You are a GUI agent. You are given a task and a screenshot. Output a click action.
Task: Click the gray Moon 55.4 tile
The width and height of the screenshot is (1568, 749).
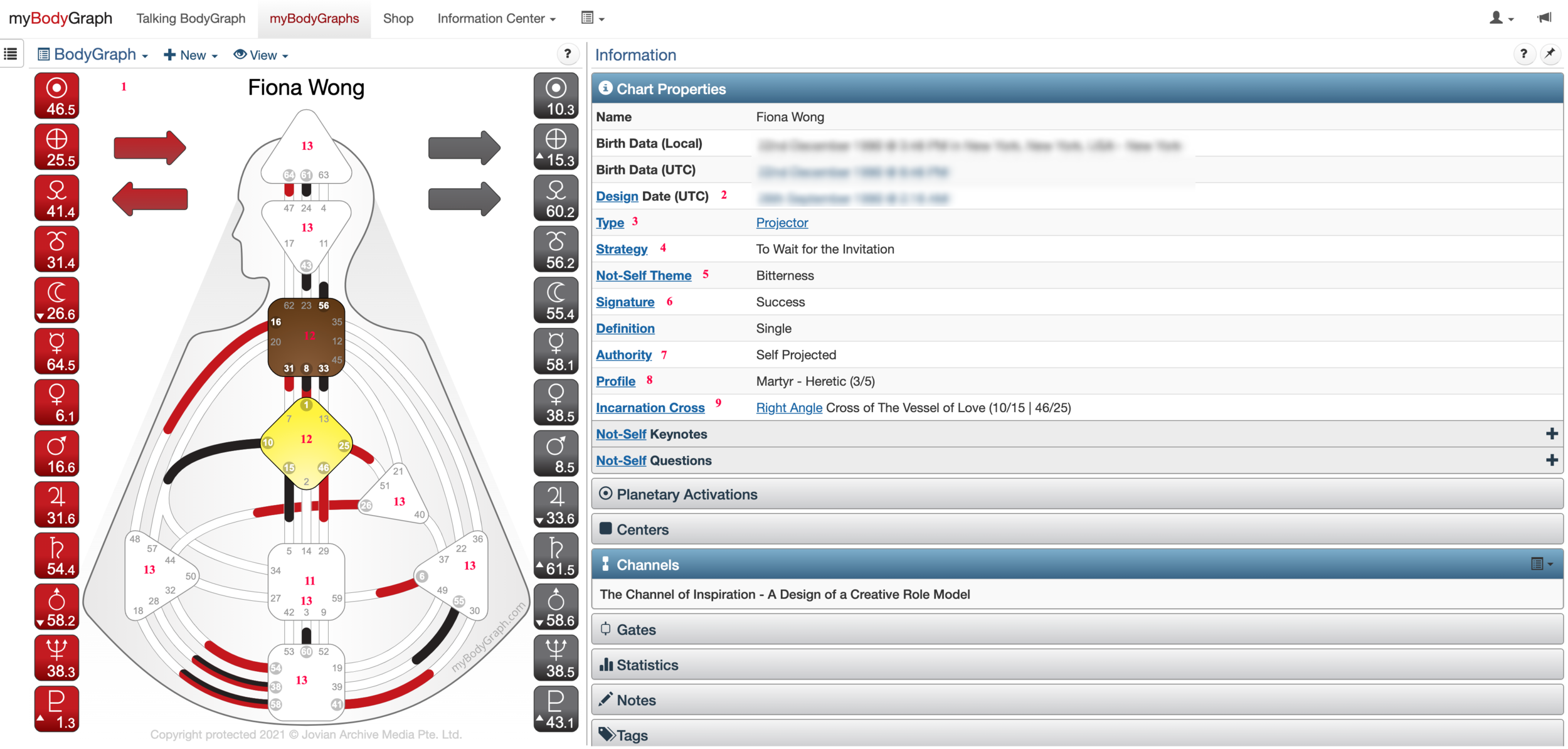point(556,300)
